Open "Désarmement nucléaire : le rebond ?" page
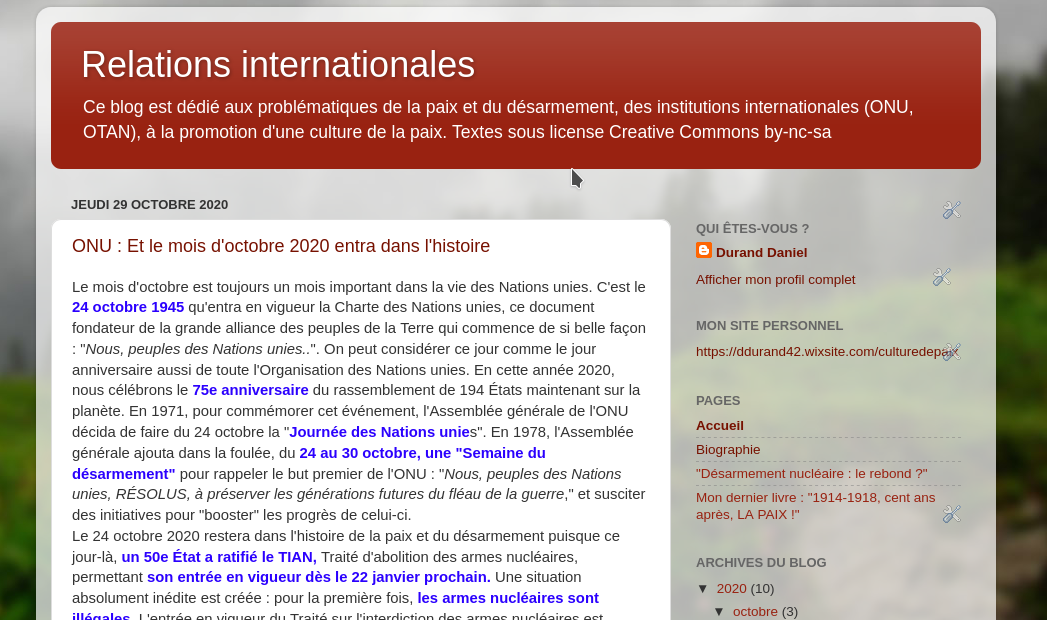Image resolution: width=1047 pixels, height=620 pixels. tap(811, 474)
